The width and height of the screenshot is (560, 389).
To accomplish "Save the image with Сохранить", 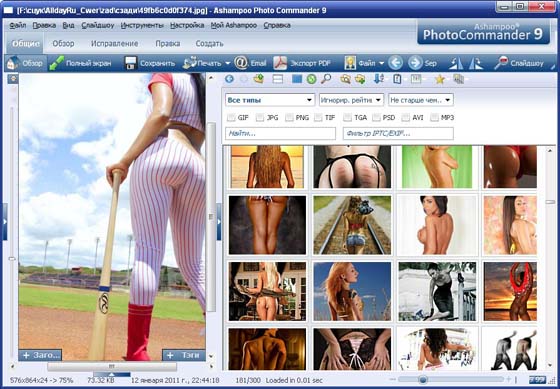I will 150,63.
